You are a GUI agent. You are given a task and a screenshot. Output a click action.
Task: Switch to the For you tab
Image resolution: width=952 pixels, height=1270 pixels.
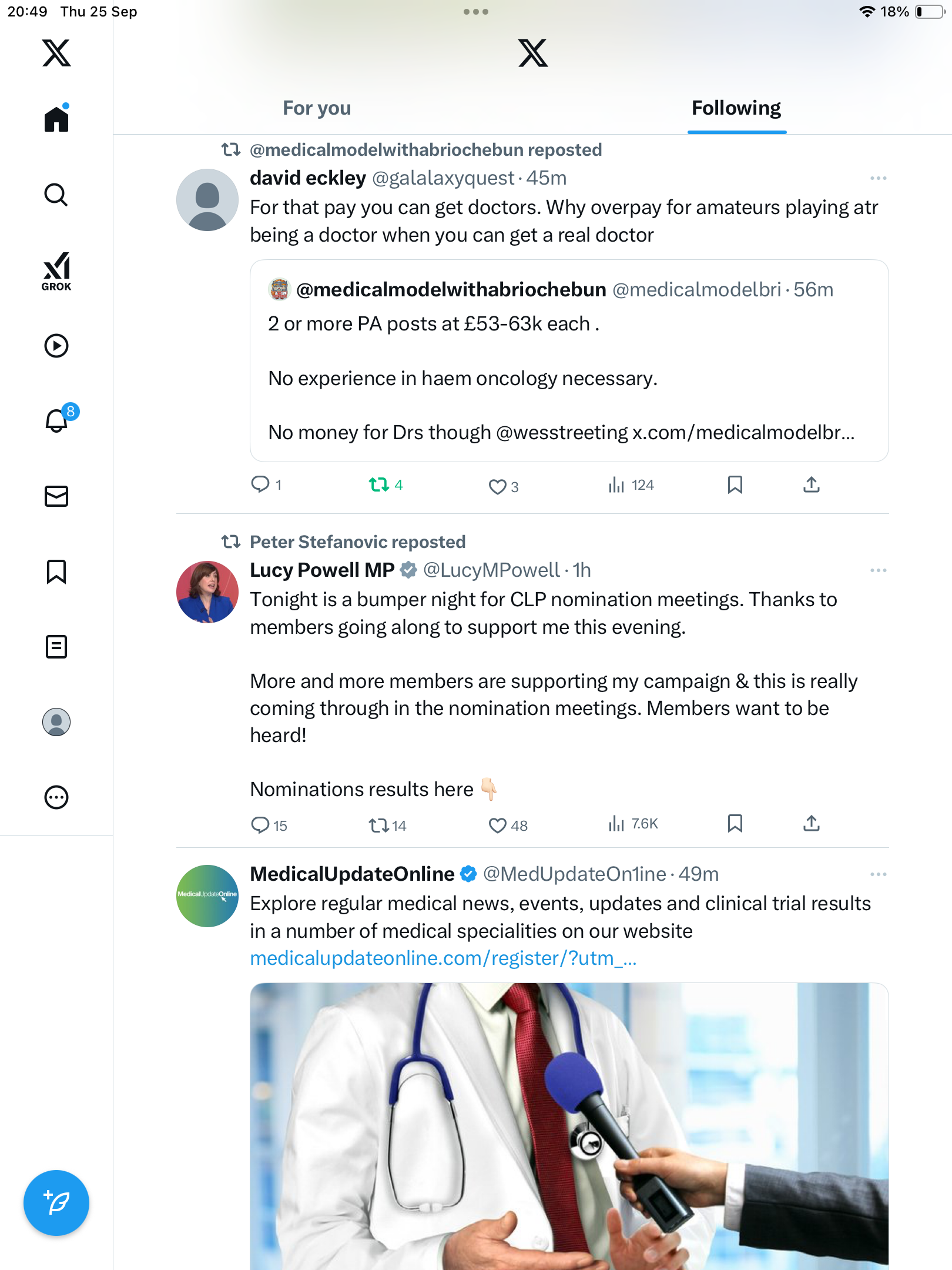coord(317,108)
